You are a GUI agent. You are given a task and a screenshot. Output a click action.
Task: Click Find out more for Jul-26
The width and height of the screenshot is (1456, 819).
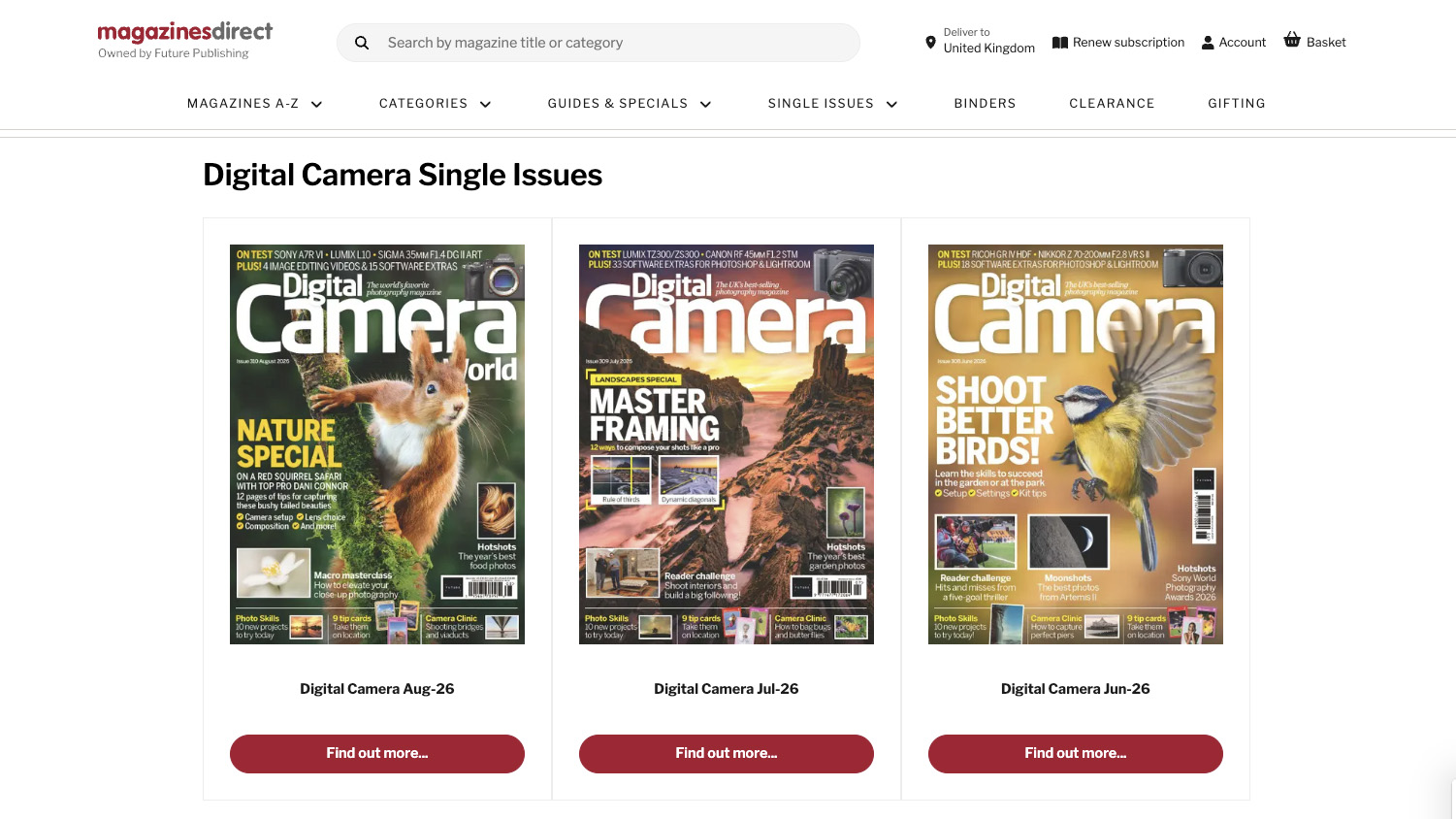click(x=727, y=754)
